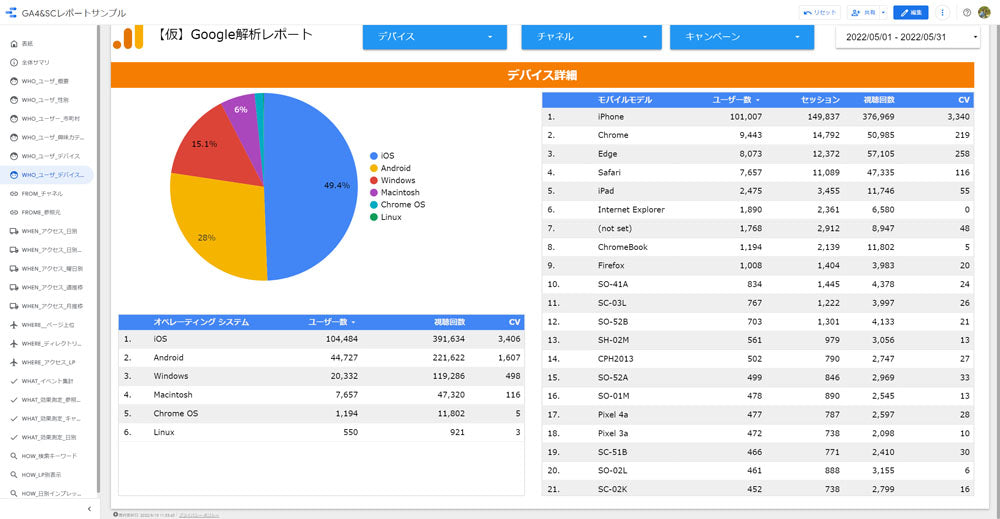This screenshot has height=519, width=1000.
Task: Click the blue iOS pie slice
Action: point(310,200)
